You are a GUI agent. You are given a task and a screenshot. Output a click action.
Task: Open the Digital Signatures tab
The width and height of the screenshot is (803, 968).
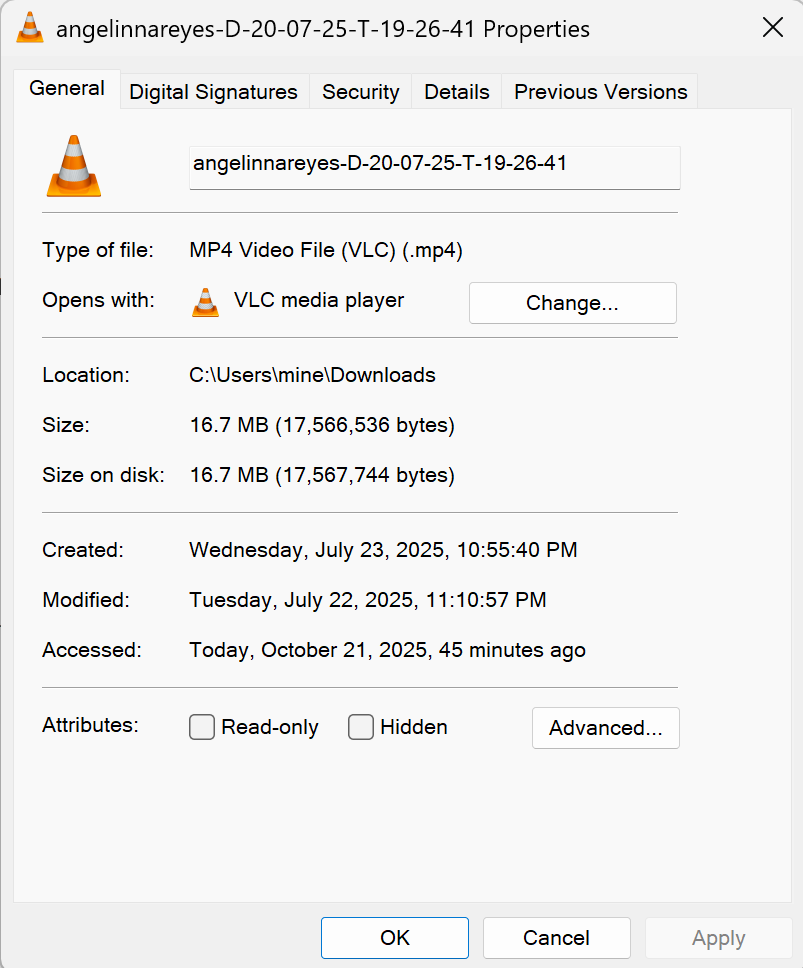pos(214,92)
